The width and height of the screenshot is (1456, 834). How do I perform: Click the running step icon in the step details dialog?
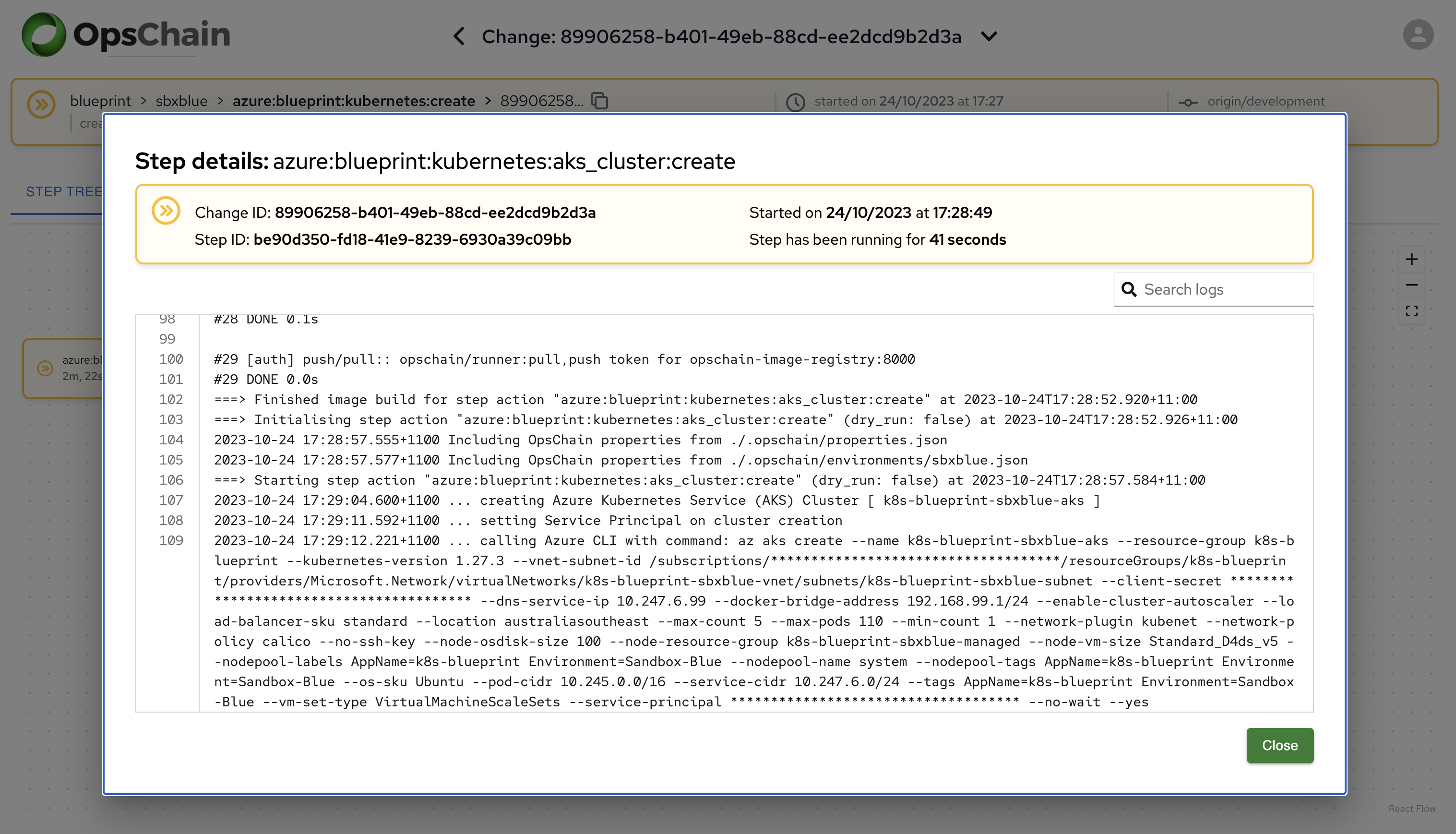pyautogui.click(x=166, y=211)
